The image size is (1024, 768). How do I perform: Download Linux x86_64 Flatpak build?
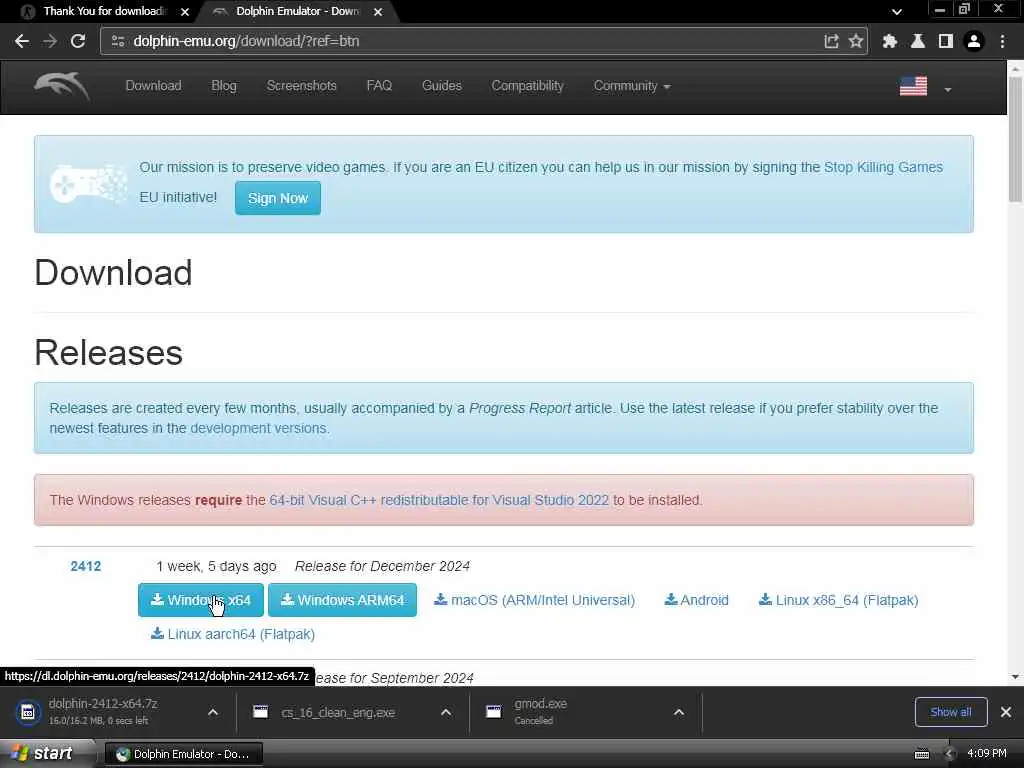click(839, 600)
